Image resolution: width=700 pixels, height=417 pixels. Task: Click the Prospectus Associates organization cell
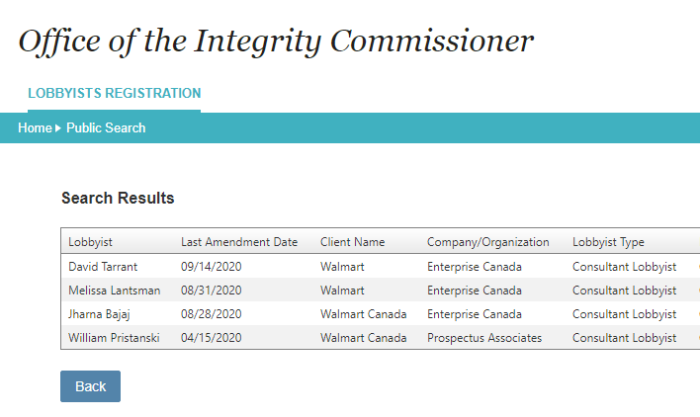point(484,338)
